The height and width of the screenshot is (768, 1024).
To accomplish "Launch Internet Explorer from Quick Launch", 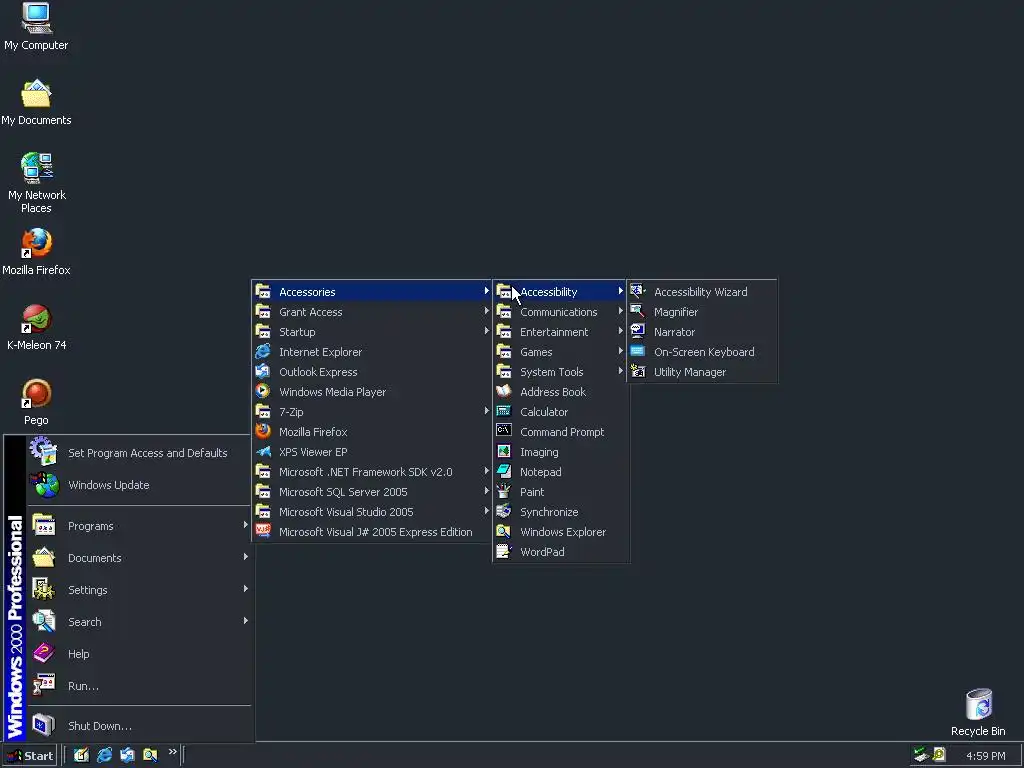I will click(x=104, y=756).
